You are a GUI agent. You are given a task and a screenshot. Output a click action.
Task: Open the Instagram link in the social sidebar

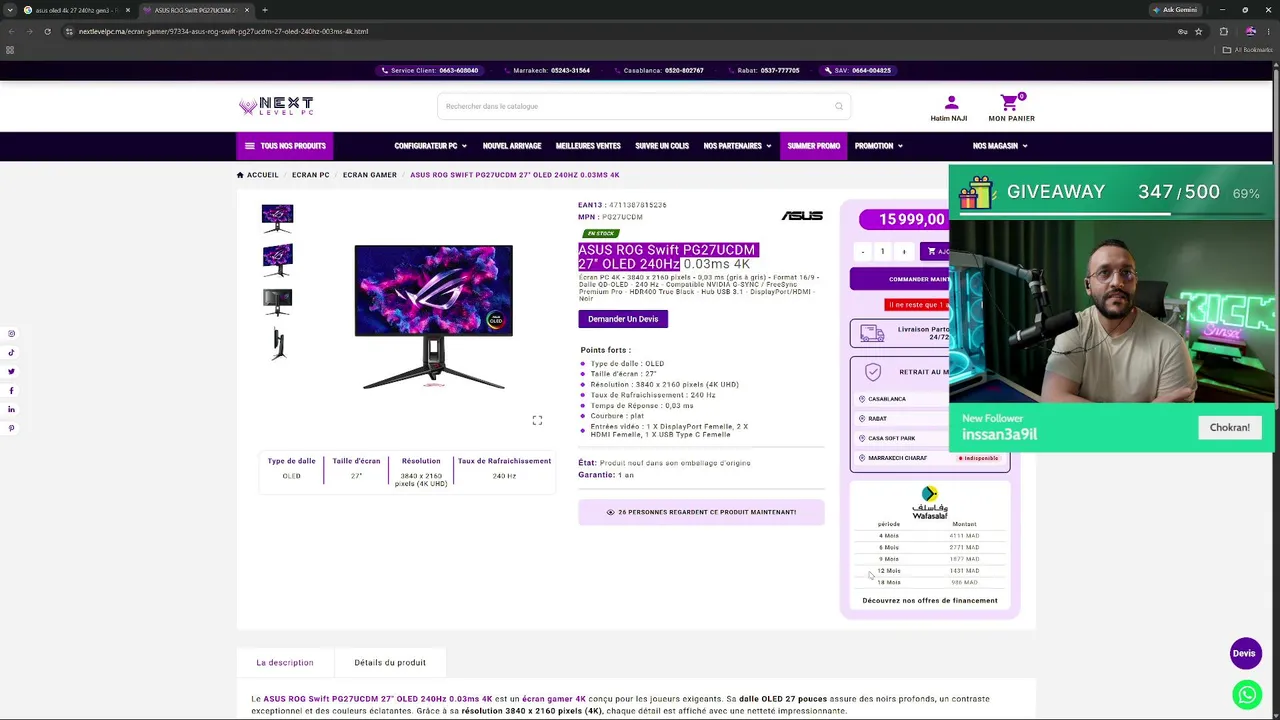(12, 334)
